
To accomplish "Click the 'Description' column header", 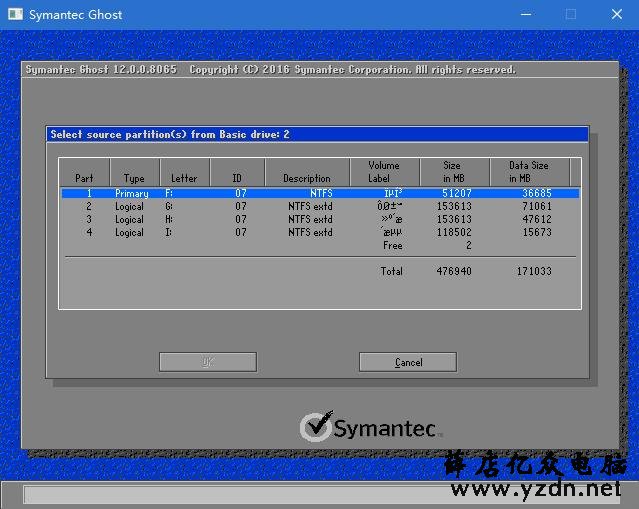I will pyautogui.click(x=307, y=172).
